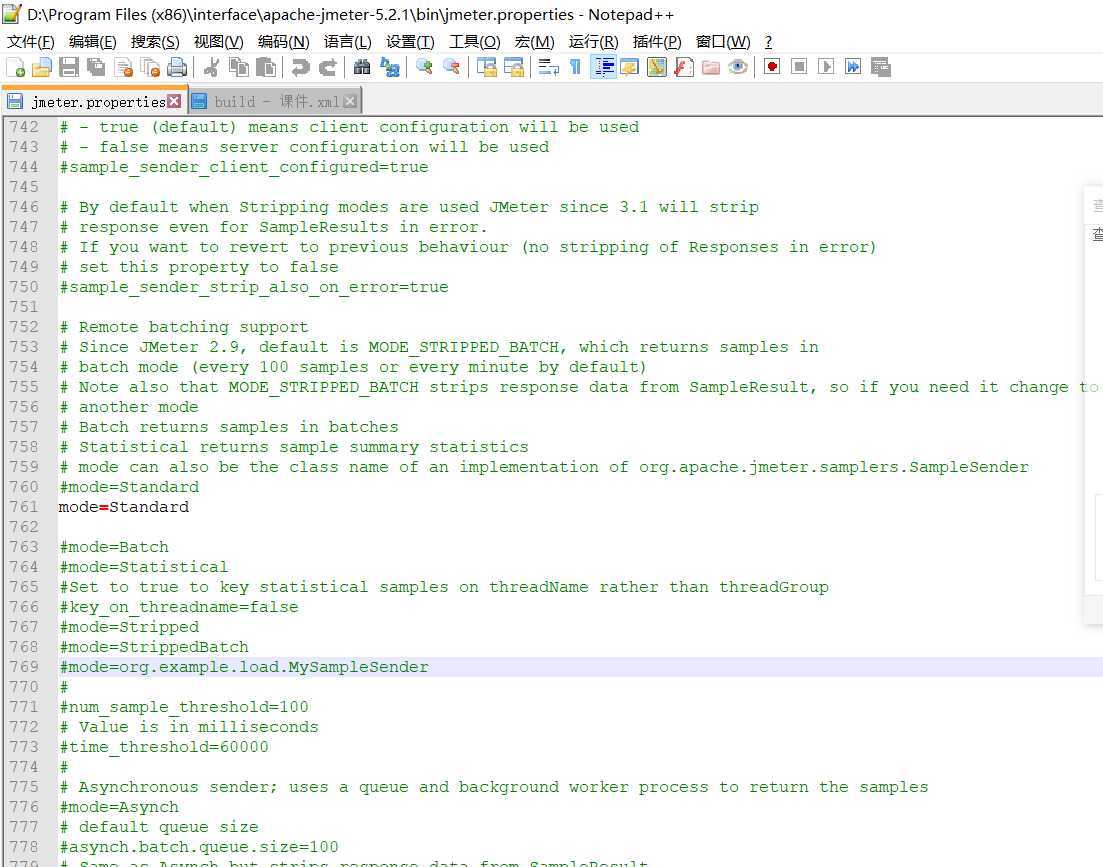Open the 视图(V) menu
Image resolution: width=1103 pixels, height=867 pixels.
(x=218, y=42)
